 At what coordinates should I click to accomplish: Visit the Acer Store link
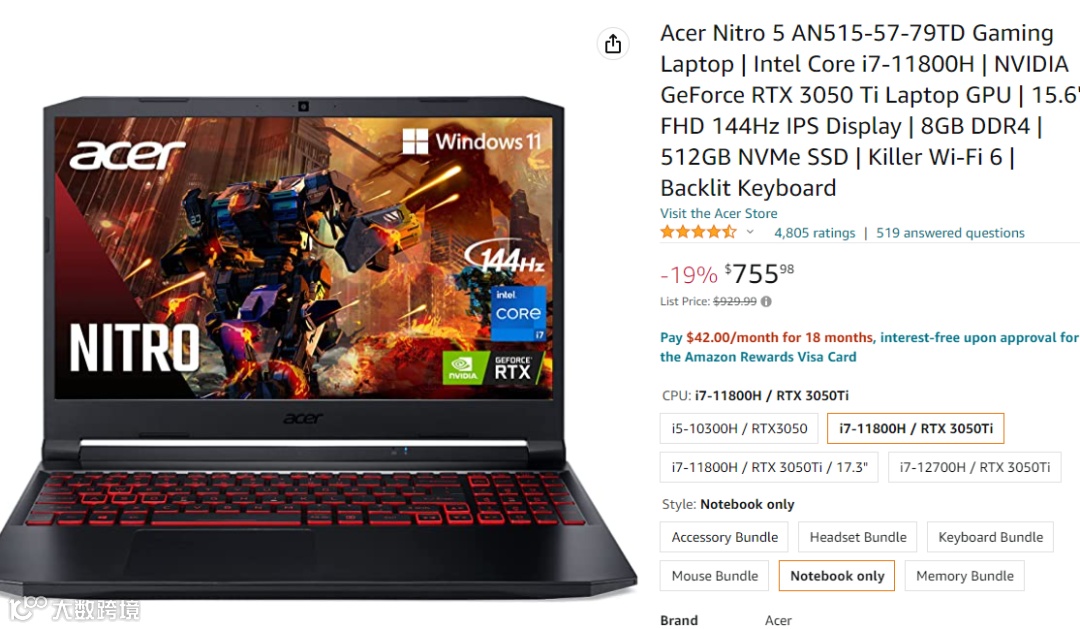(x=718, y=214)
